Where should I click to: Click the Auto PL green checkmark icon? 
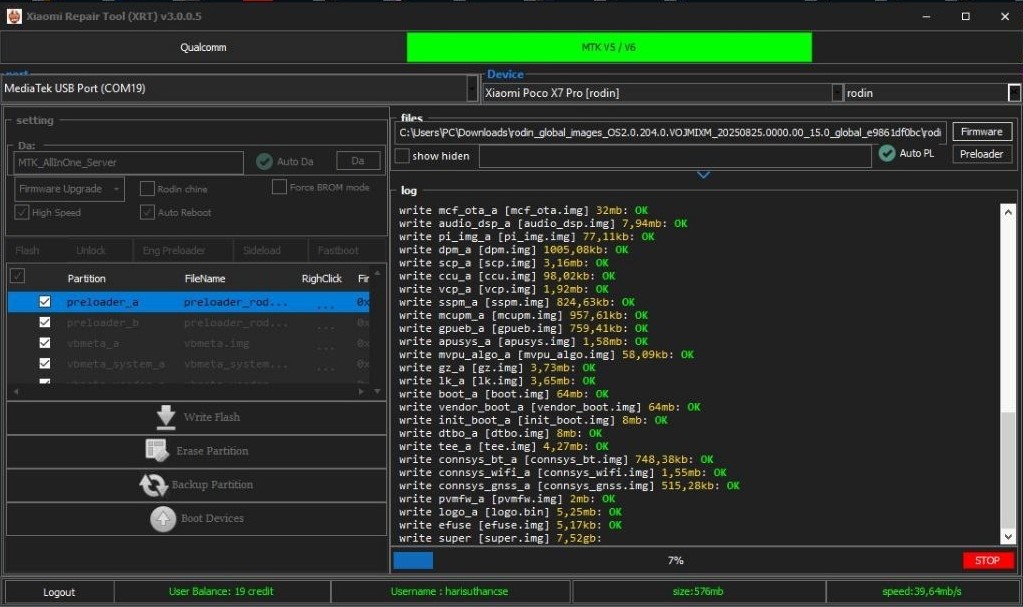click(x=886, y=153)
